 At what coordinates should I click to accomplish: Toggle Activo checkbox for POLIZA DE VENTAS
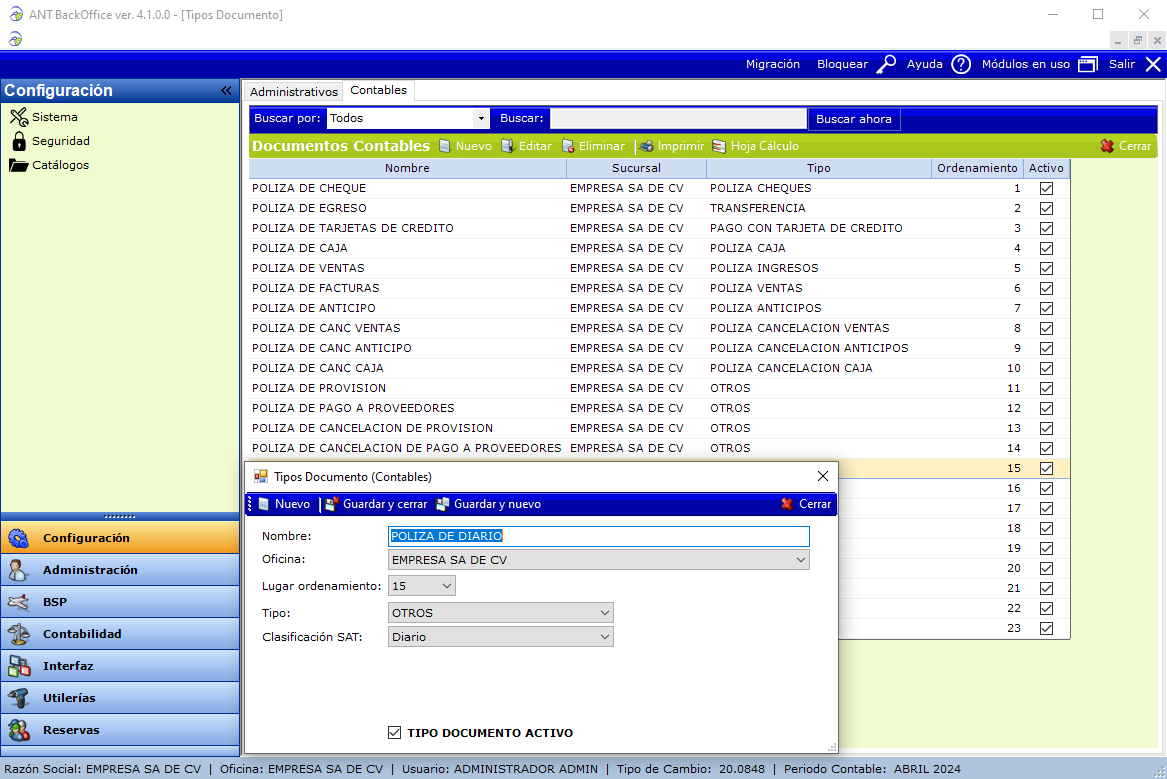(x=1046, y=268)
